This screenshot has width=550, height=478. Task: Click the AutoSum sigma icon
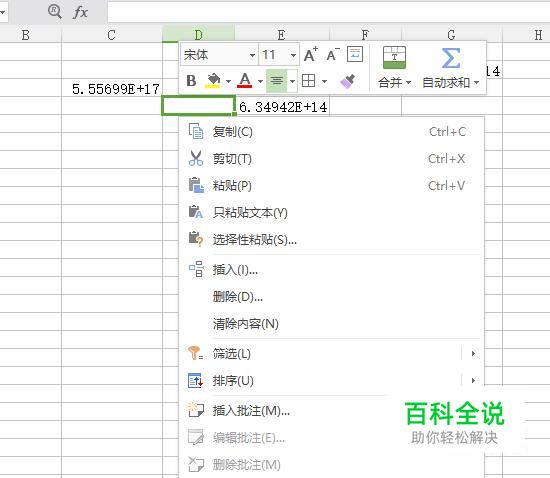point(451,58)
